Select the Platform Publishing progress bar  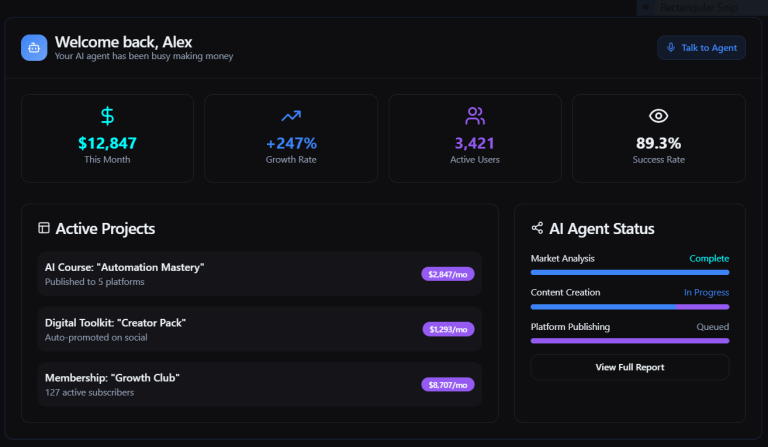point(630,341)
